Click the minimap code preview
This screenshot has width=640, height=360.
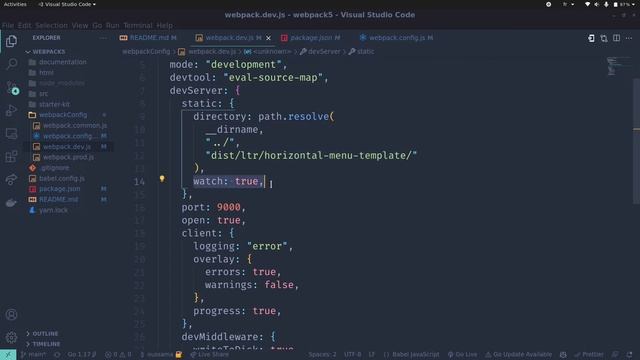click(618, 67)
